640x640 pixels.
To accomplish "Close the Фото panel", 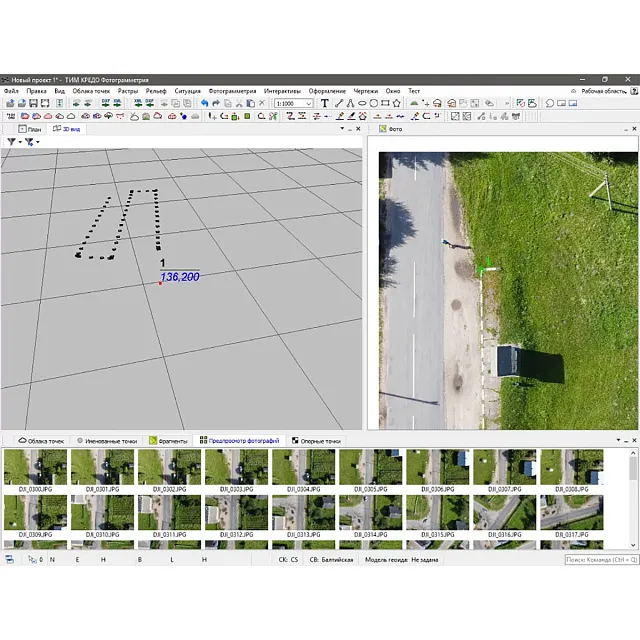I will click(633, 129).
